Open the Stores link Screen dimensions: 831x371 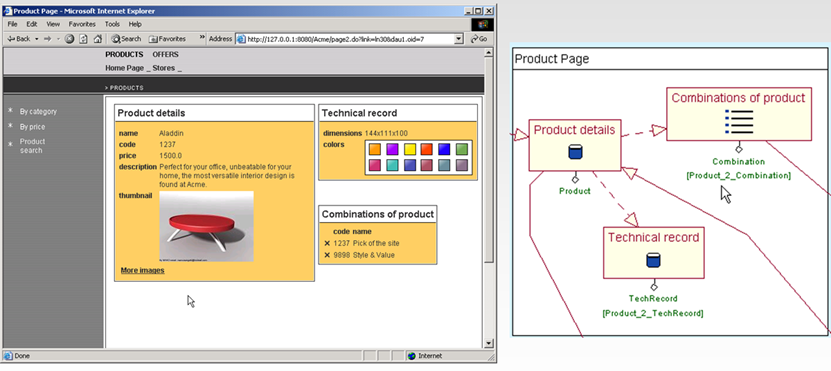(x=164, y=68)
